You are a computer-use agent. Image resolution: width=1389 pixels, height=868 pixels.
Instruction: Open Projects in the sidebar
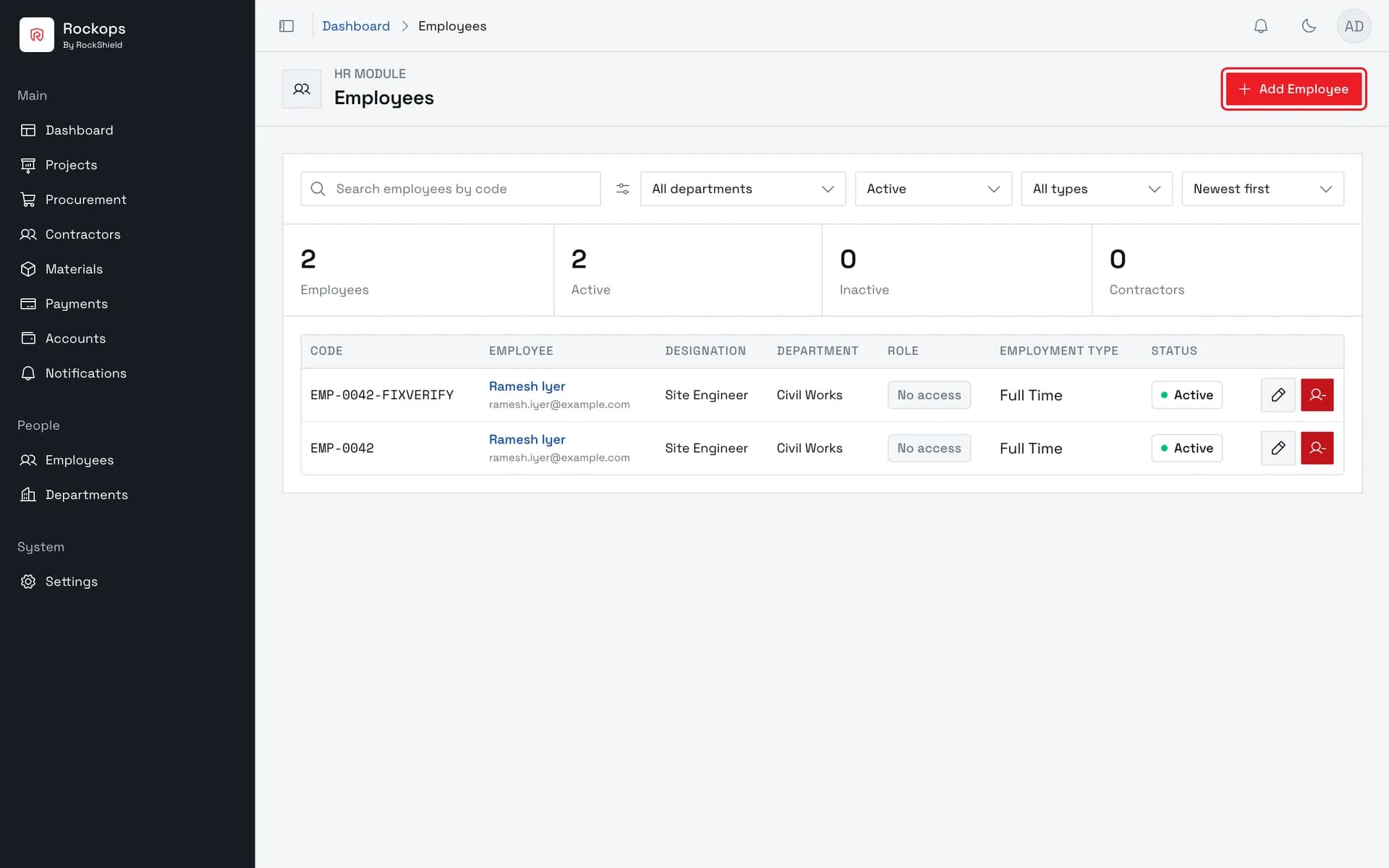(x=127, y=165)
